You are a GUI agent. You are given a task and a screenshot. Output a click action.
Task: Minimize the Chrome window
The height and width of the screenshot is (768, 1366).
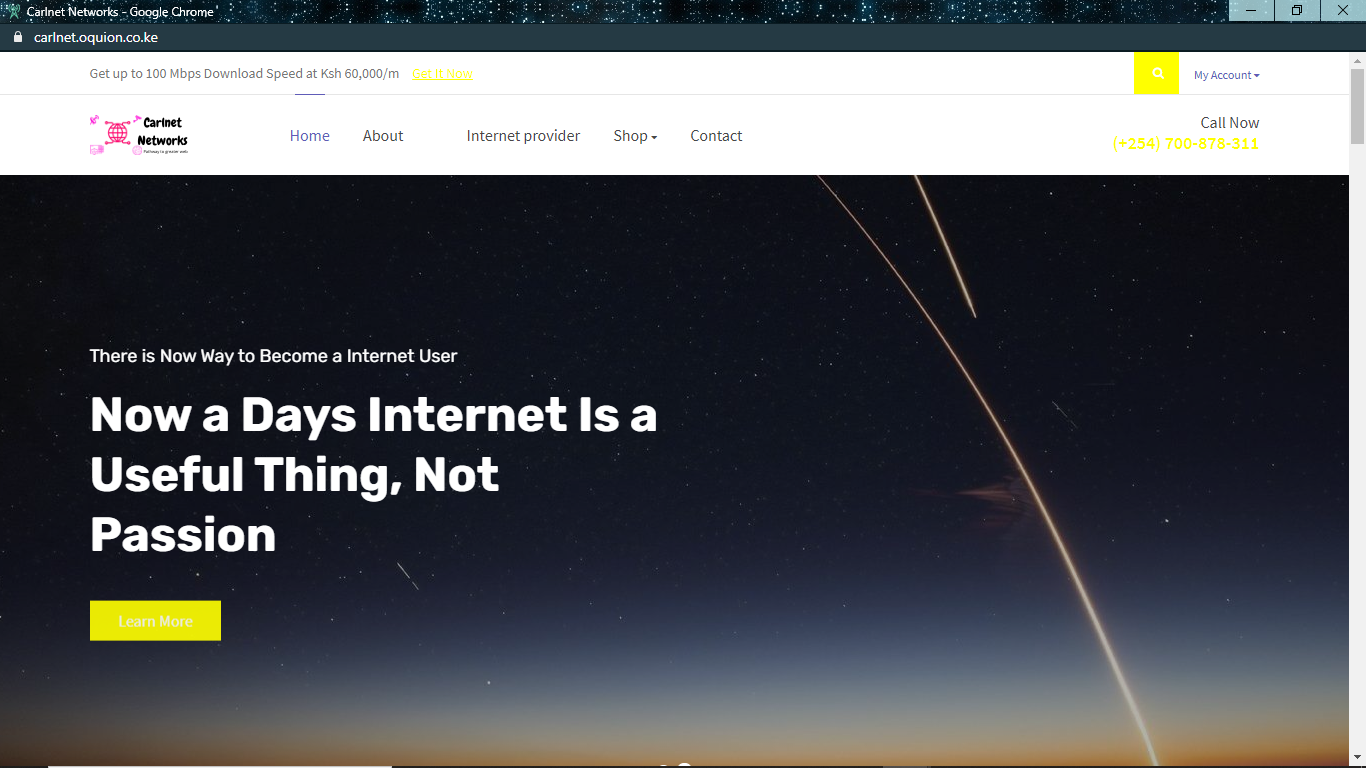pyautogui.click(x=1251, y=10)
